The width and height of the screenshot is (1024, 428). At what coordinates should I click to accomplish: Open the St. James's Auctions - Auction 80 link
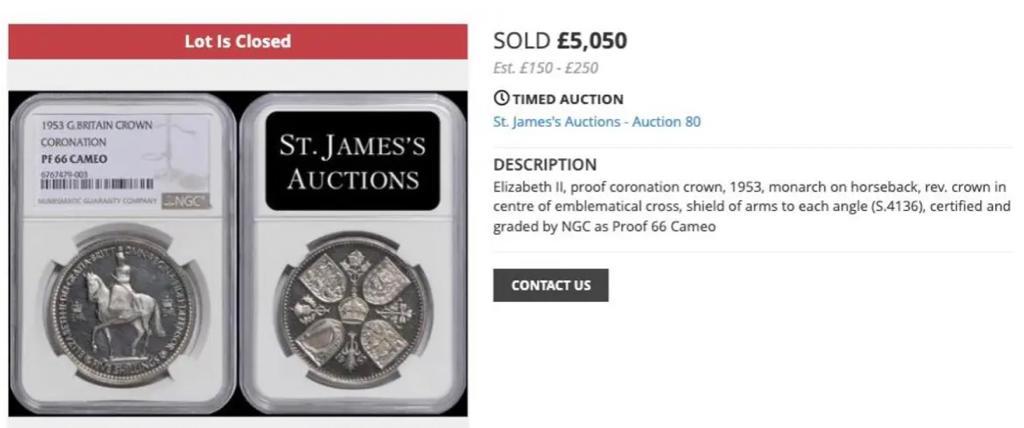597,122
